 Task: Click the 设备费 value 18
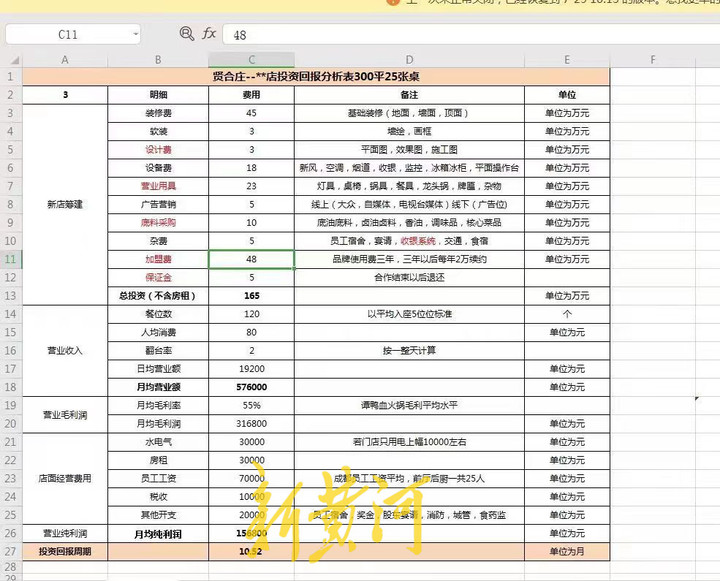[252, 168]
